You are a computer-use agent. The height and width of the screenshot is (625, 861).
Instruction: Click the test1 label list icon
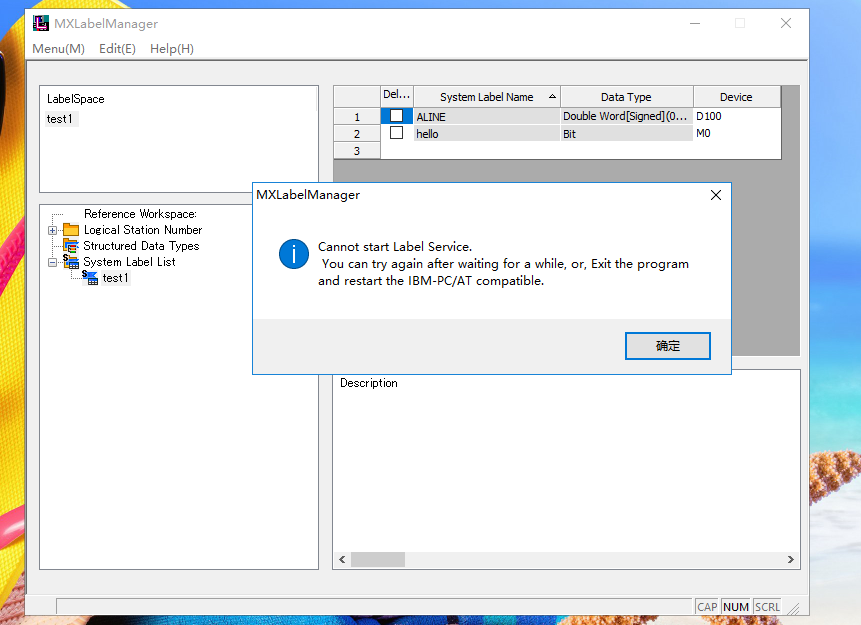(90, 278)
